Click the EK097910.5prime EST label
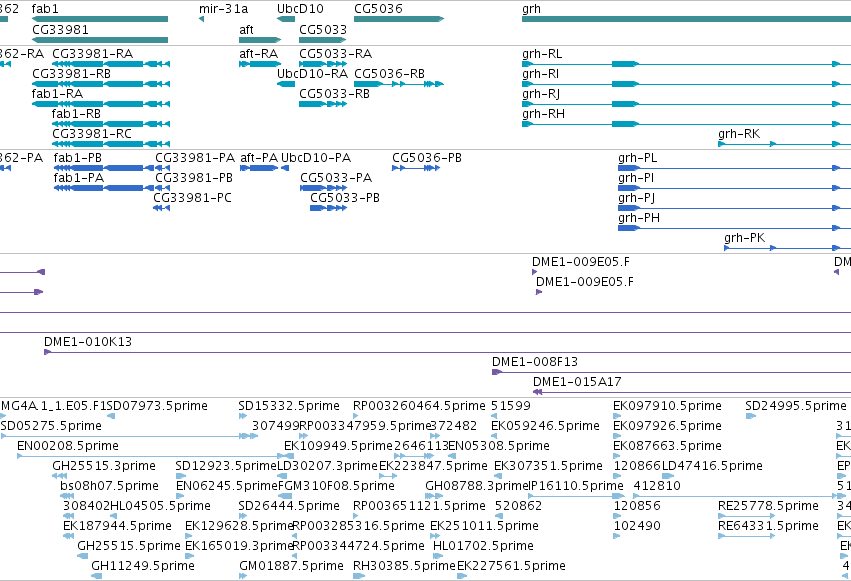851x581 pixels. pos(668,406)
